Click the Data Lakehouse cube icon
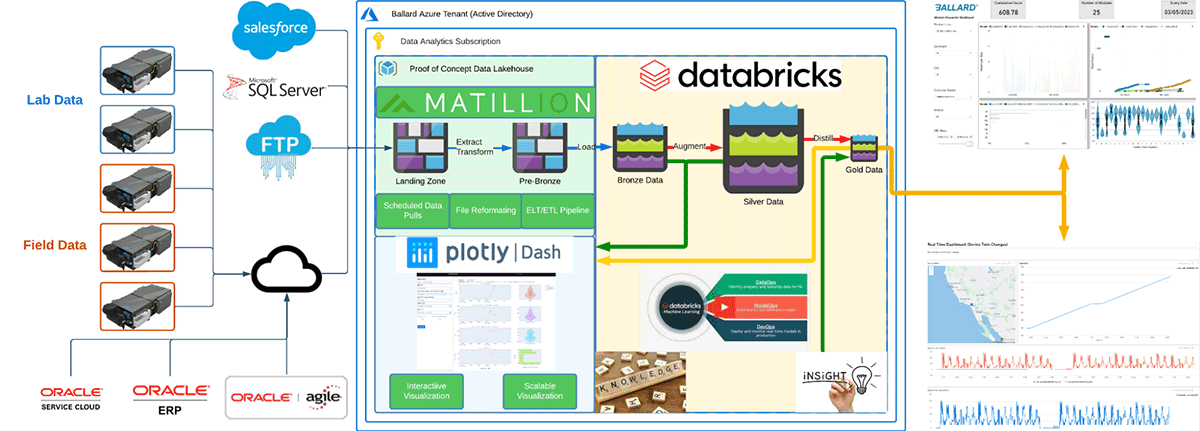Image resolution: width=1200 pixels, height=431 pixels. (387, 69)
